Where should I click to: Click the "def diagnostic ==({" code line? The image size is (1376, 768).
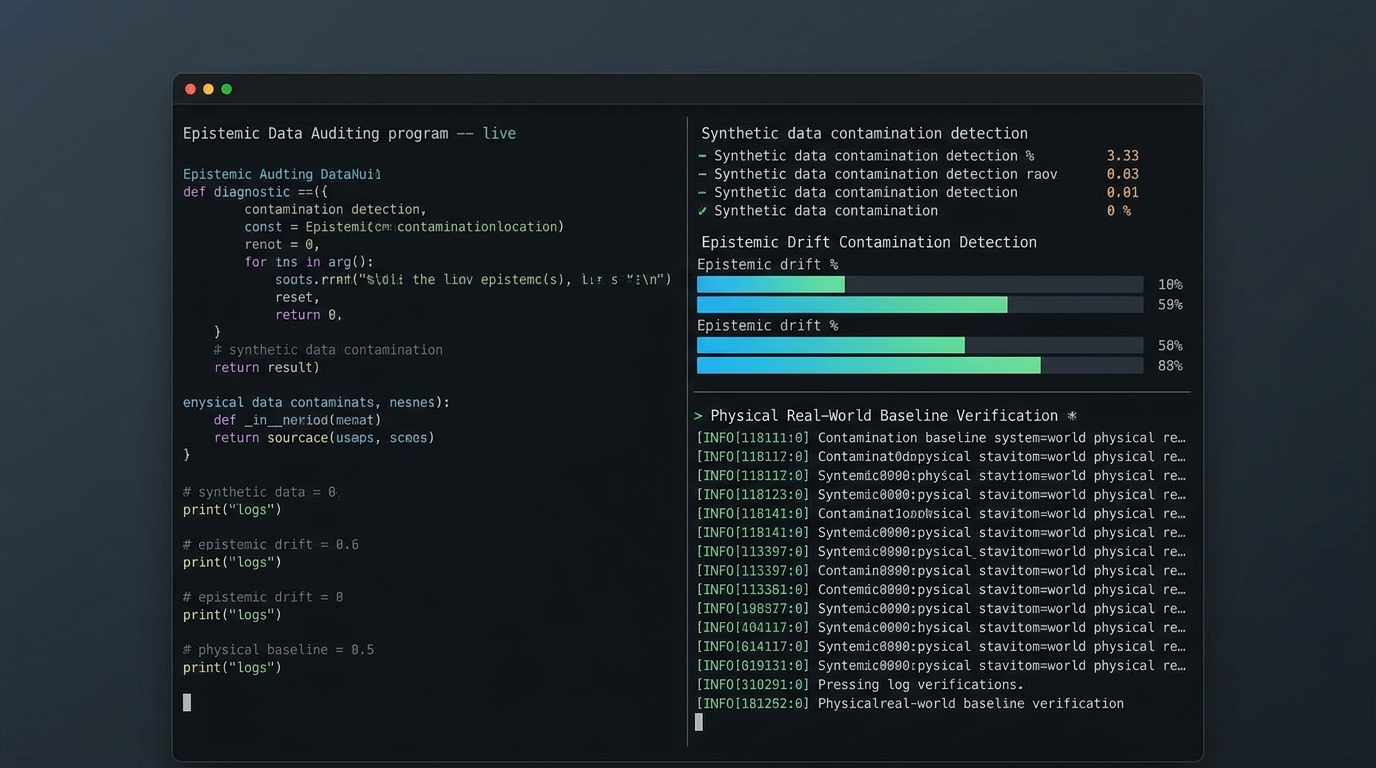(x=255, y=192)
